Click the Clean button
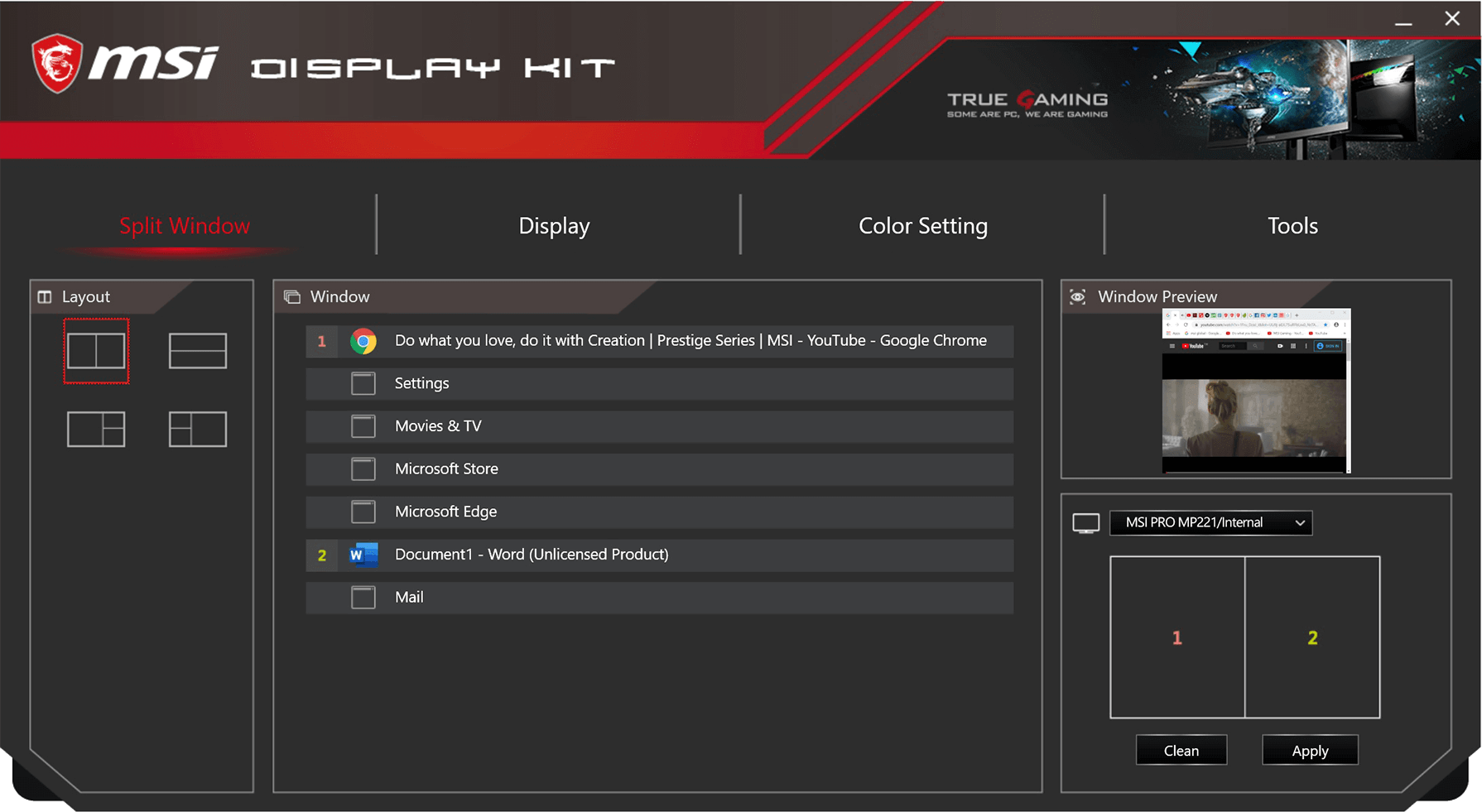Image resolution: width=1482 pixels, height=812 pixels. coord(1181,750)
